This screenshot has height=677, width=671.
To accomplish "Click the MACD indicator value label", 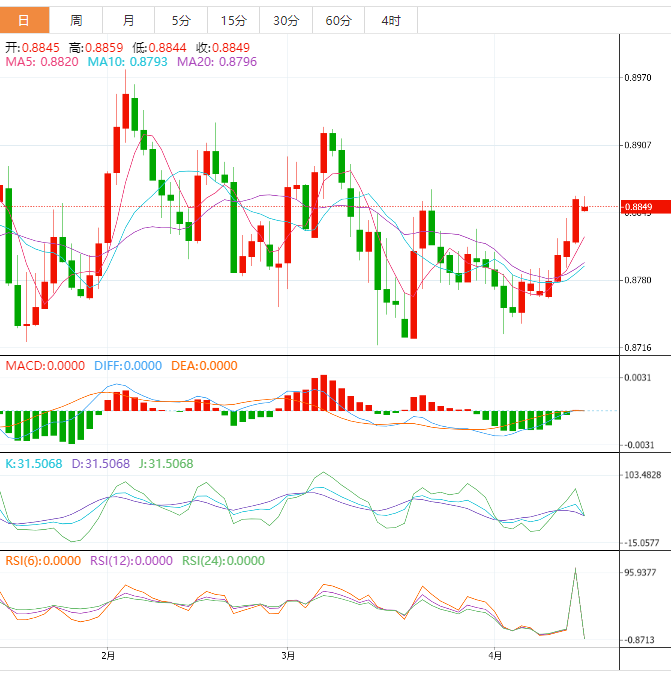I will tap(45, 366).
